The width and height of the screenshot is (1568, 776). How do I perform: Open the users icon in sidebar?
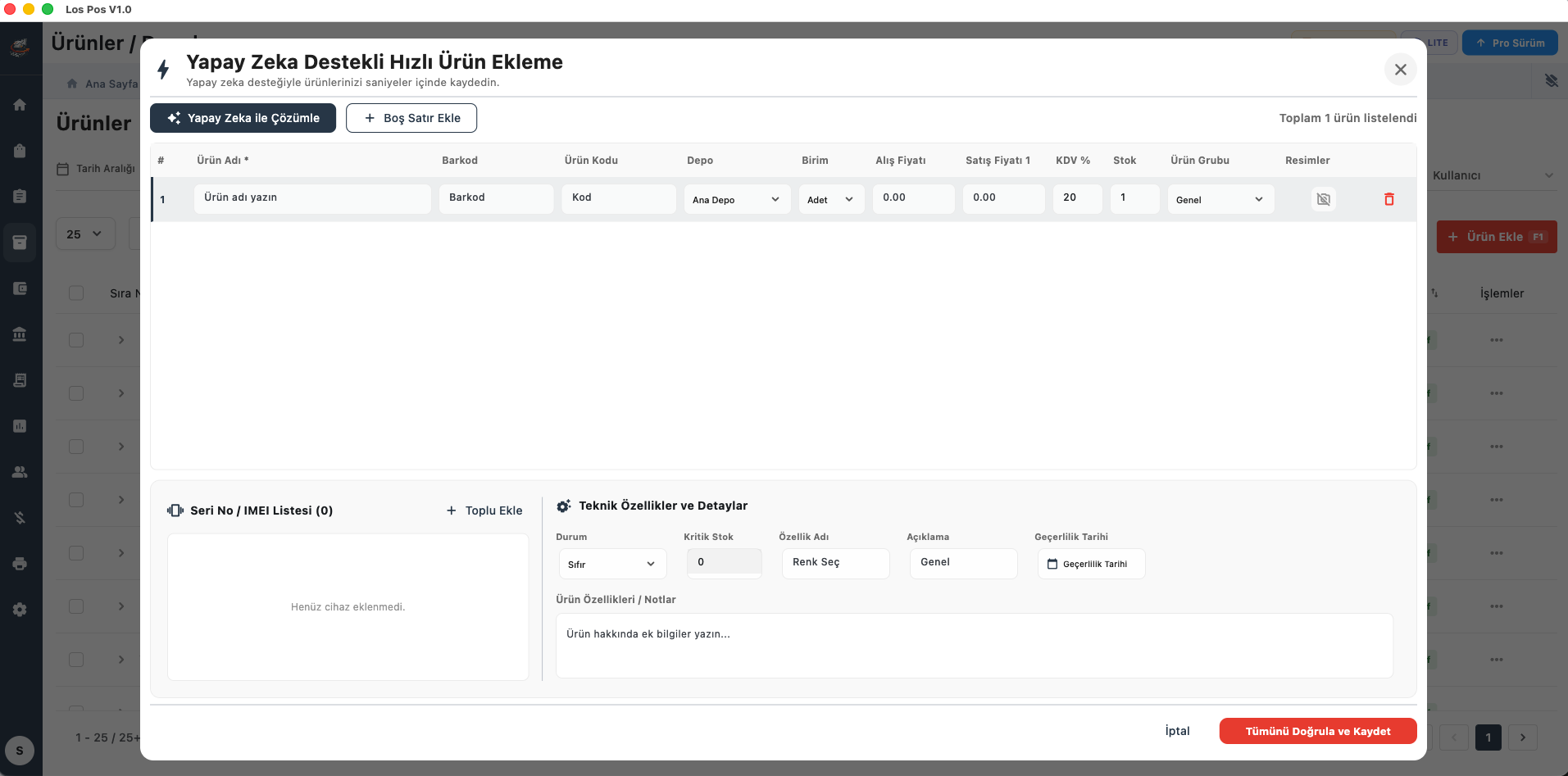point(20,472)
